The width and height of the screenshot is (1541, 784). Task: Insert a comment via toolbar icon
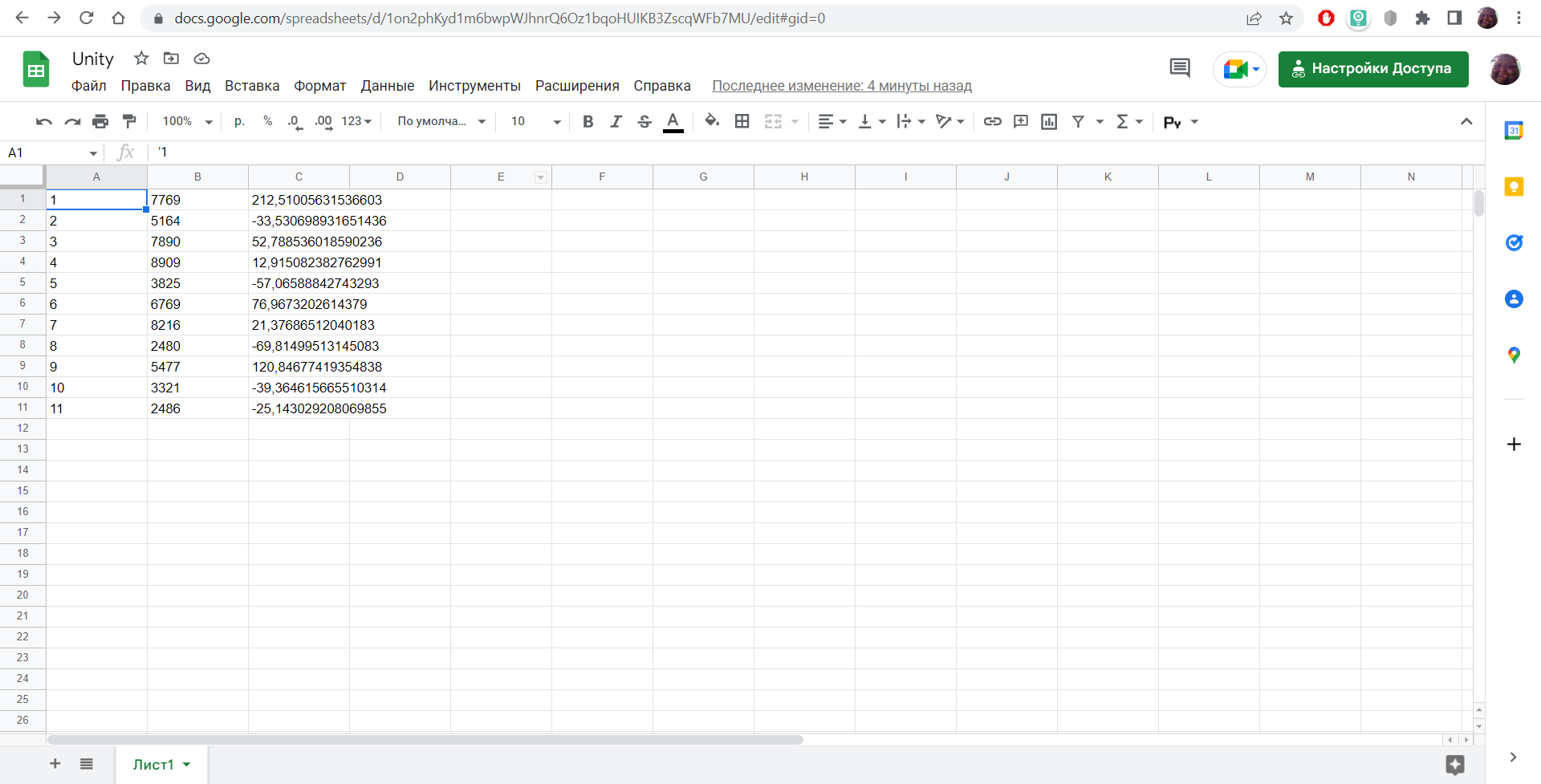[x=1021, y=122]
